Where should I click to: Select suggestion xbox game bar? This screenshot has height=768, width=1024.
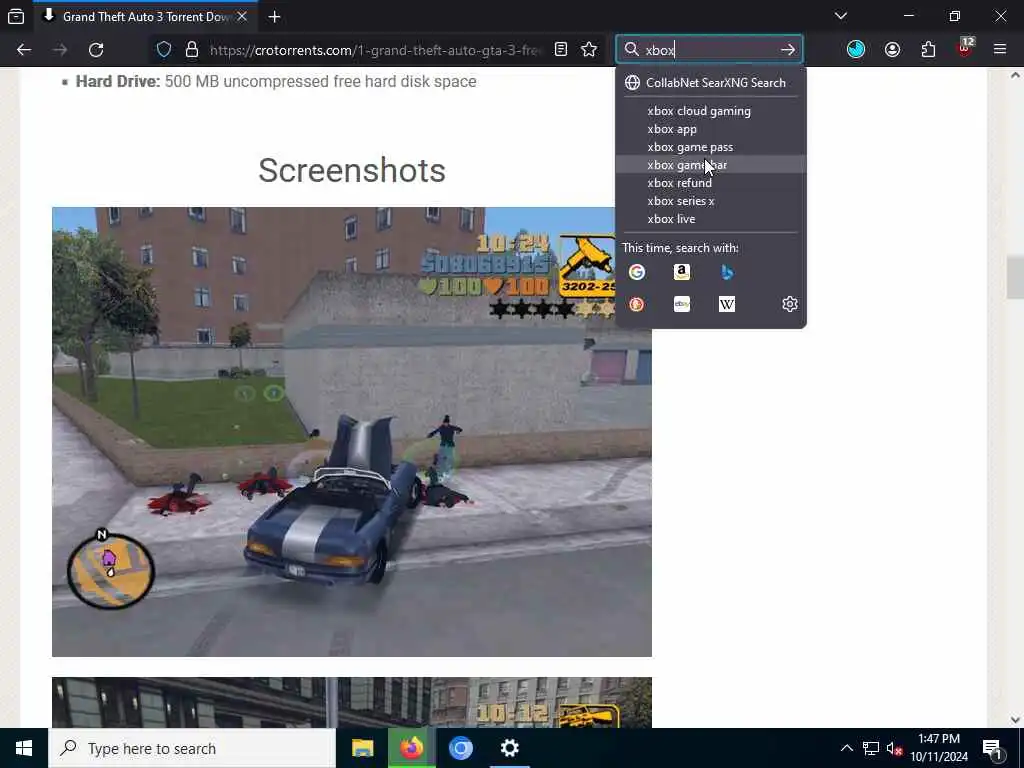pos(711,165)
